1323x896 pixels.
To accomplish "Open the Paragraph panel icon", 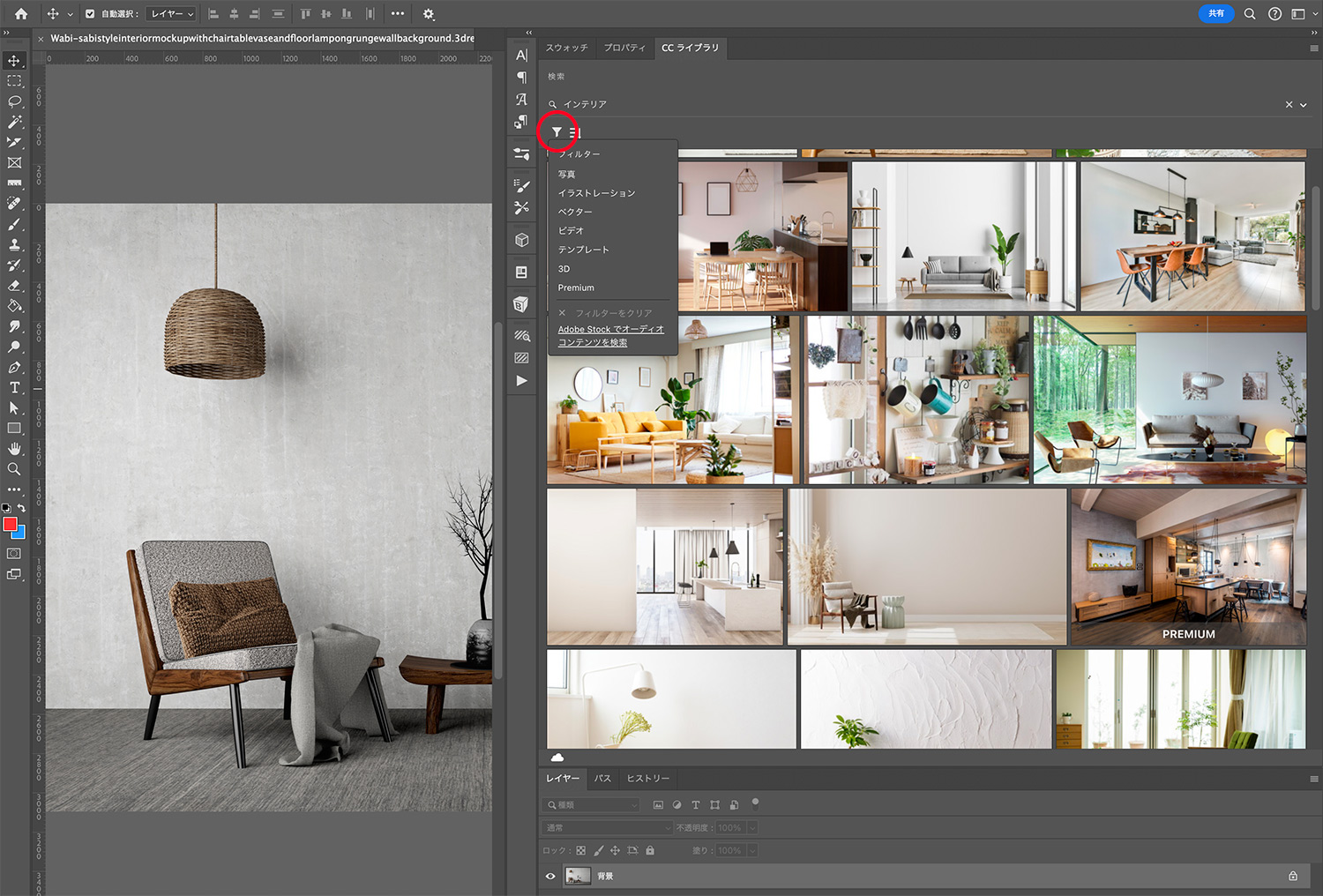I will [521, 77].
